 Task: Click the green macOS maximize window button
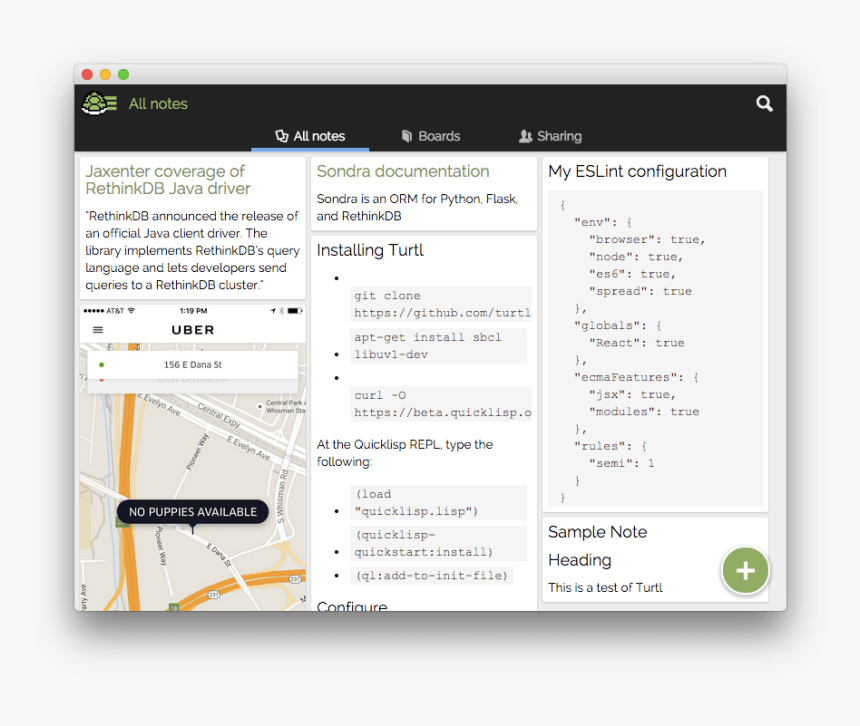tap(124, 74)
